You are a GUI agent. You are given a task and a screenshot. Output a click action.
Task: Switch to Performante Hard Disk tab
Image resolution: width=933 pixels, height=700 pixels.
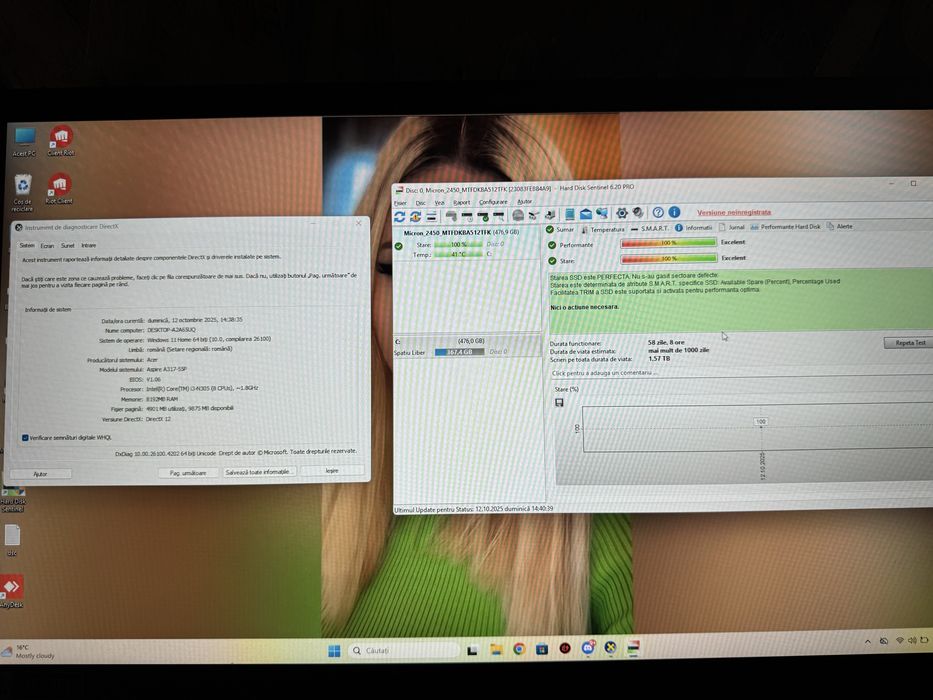785,227
